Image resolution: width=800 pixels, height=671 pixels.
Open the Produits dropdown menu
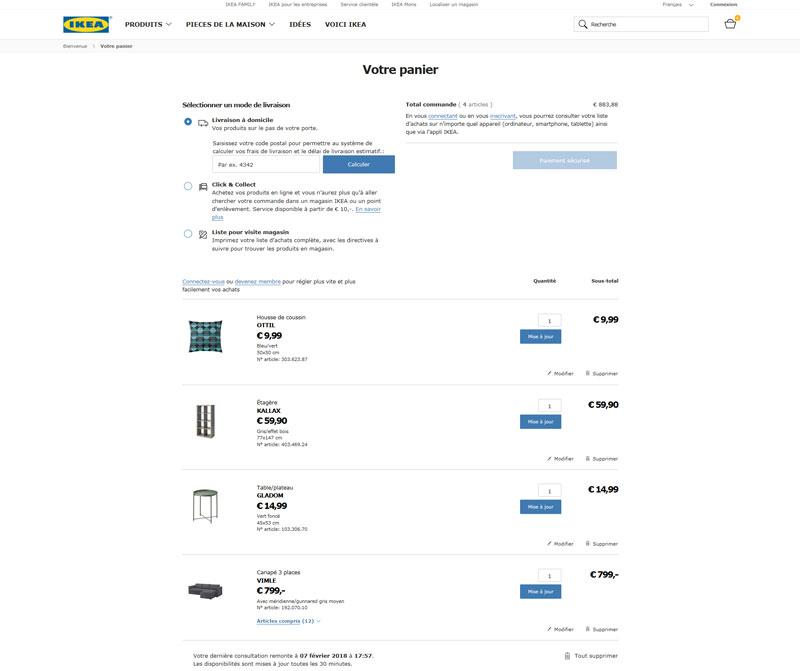point(148,24)
